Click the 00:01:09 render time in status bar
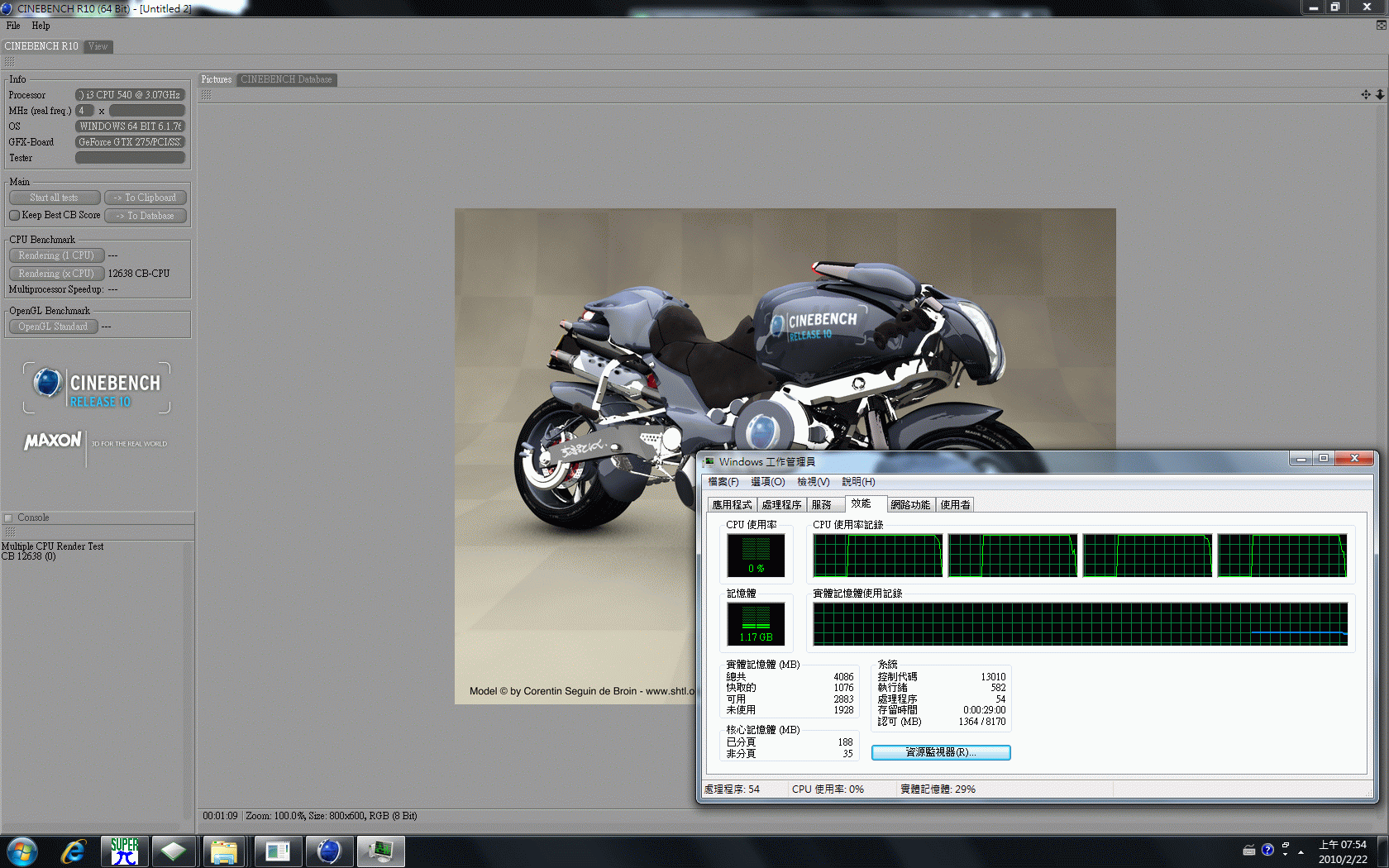The width and height of the screenshot is (1389, 868). pos(221,816)
